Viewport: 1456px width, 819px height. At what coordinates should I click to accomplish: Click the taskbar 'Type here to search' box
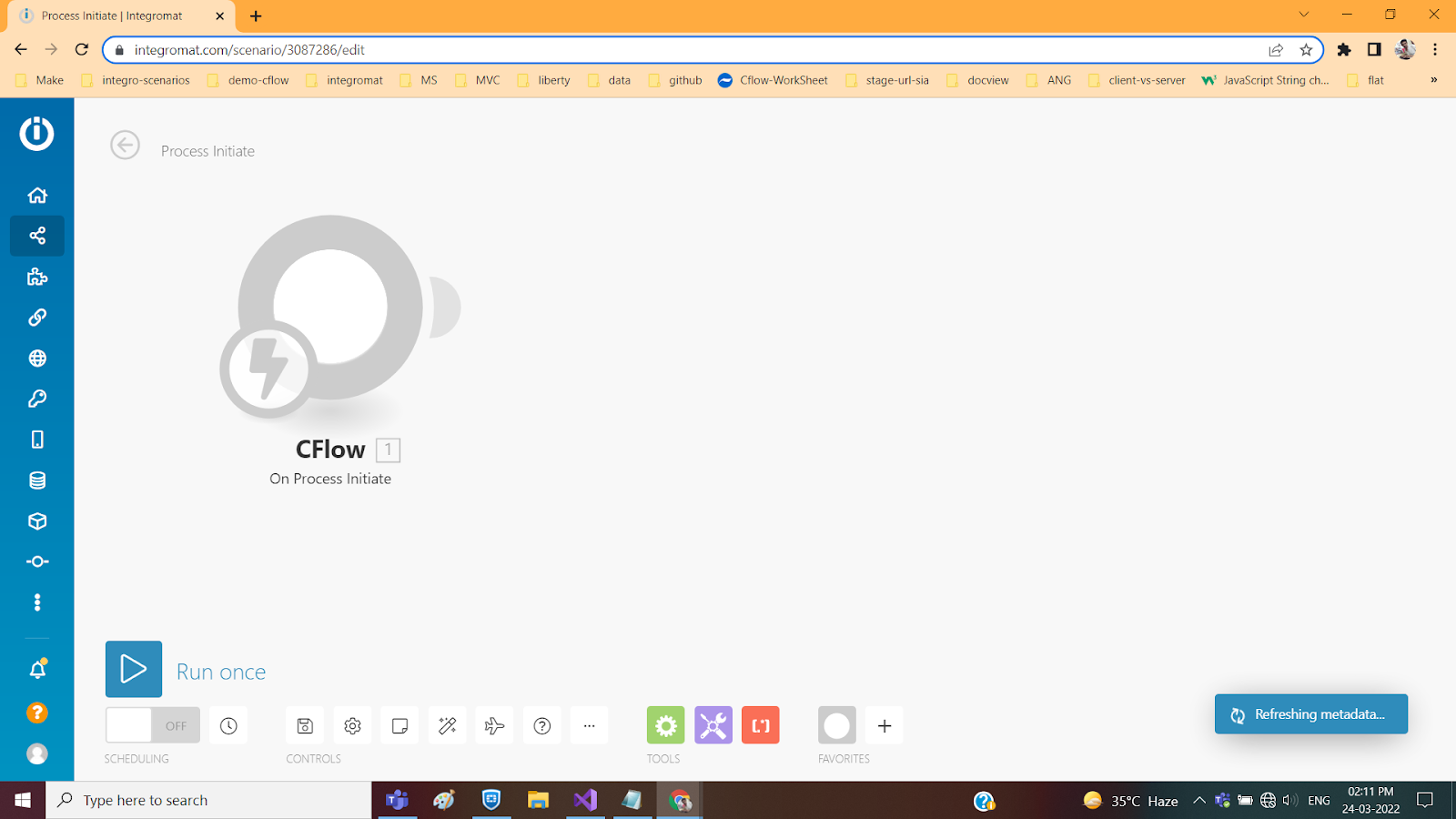click(x=209, y=800)
